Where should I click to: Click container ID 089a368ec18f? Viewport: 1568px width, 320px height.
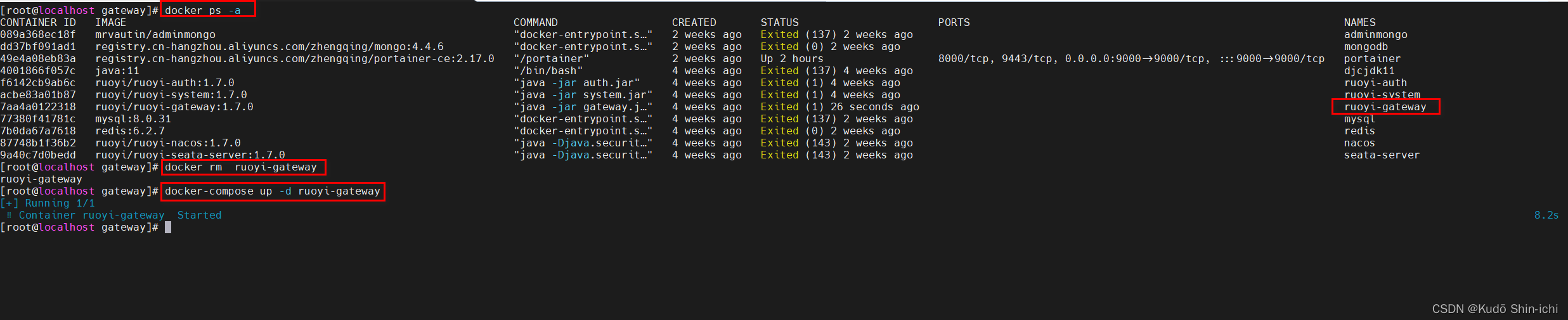click(x=38, y=35)
